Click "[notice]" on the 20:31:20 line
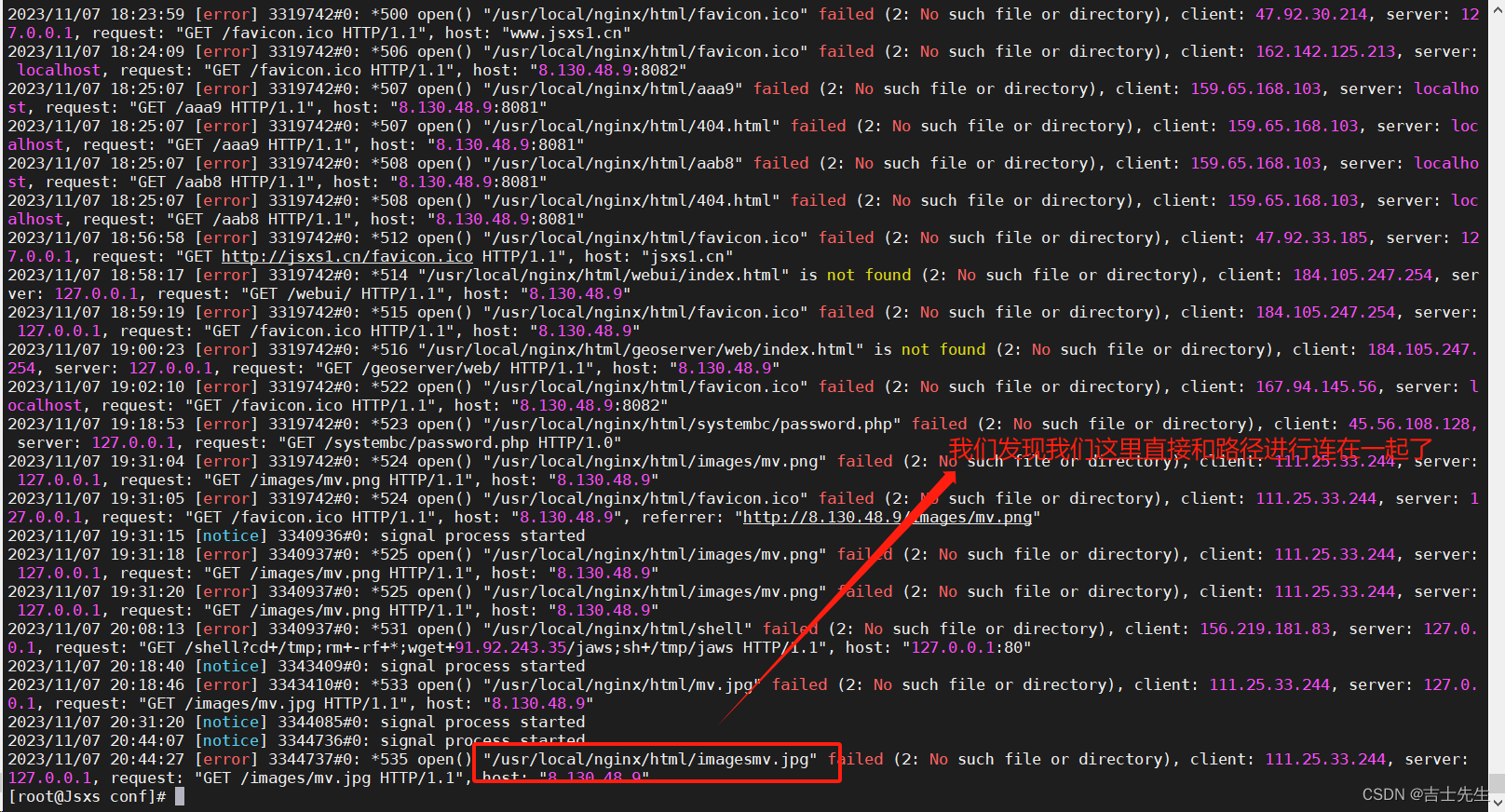Viewport: 1505px width, 812px height. [231, 722]
